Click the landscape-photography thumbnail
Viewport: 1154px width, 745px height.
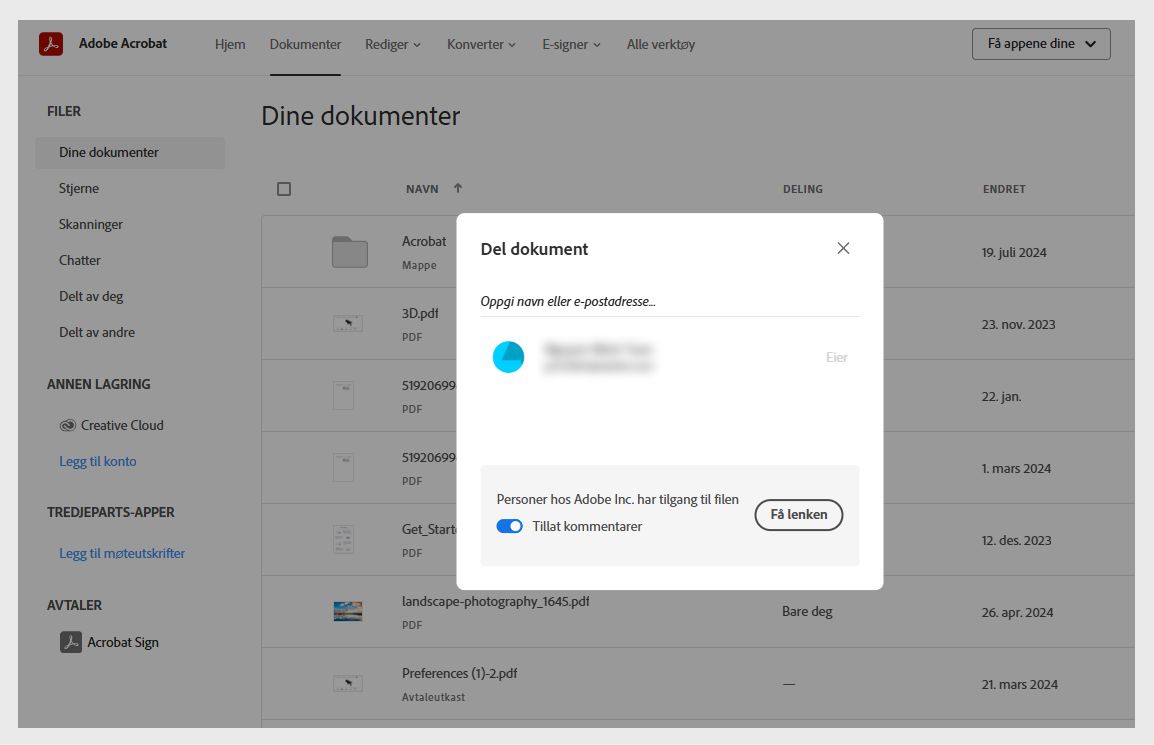click(347, 611)
